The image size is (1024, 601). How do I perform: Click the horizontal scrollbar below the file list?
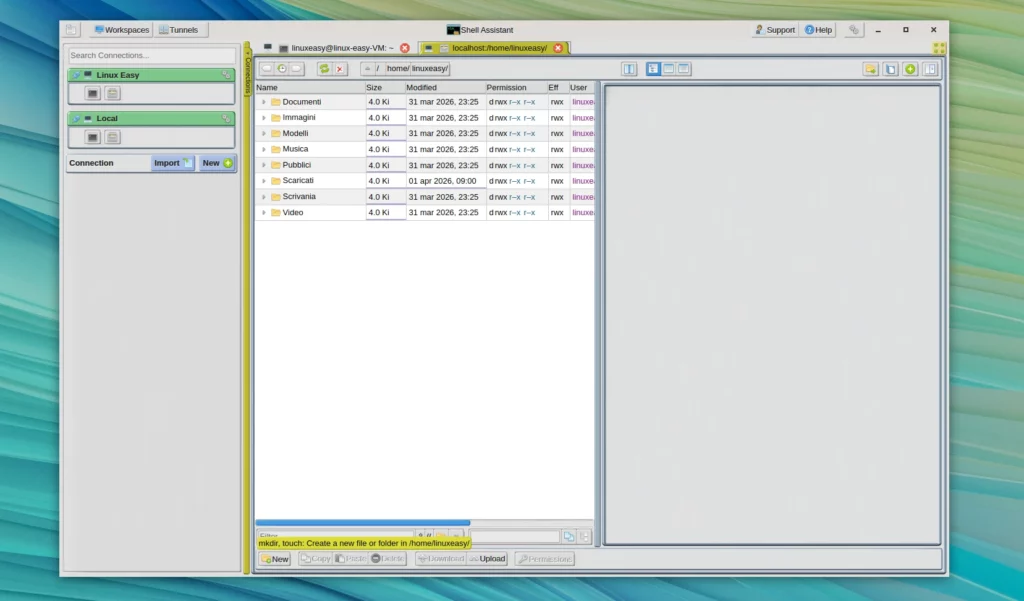point(362,522)
